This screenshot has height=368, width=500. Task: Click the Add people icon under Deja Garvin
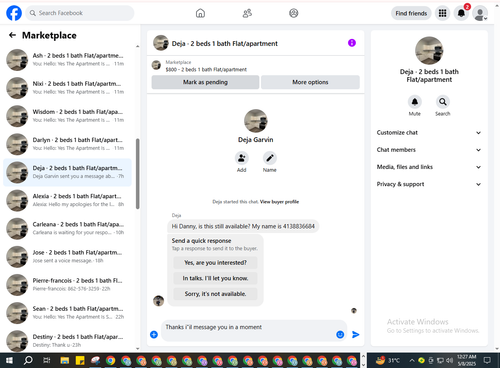coord(241,158)
